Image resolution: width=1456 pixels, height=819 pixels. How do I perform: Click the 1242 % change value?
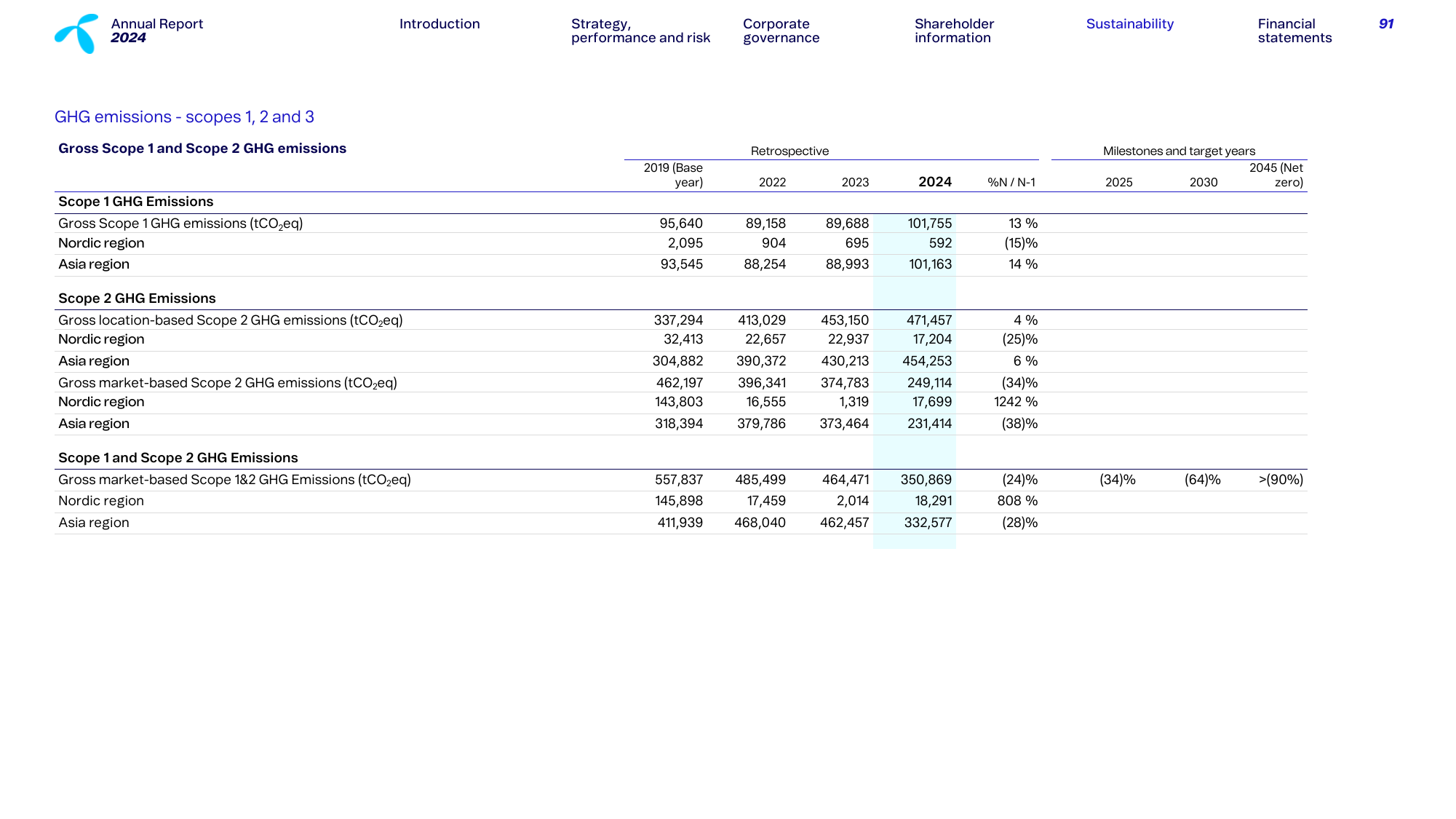tap(1016, 402)
